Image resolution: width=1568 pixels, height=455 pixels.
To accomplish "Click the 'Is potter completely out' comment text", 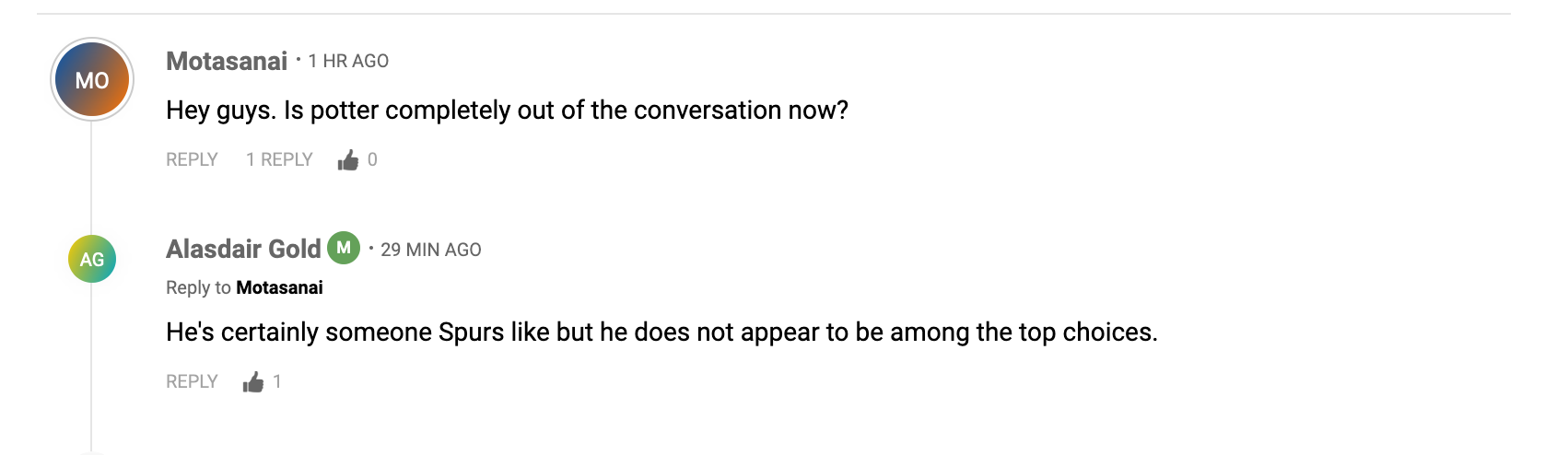I will (507, 111).
